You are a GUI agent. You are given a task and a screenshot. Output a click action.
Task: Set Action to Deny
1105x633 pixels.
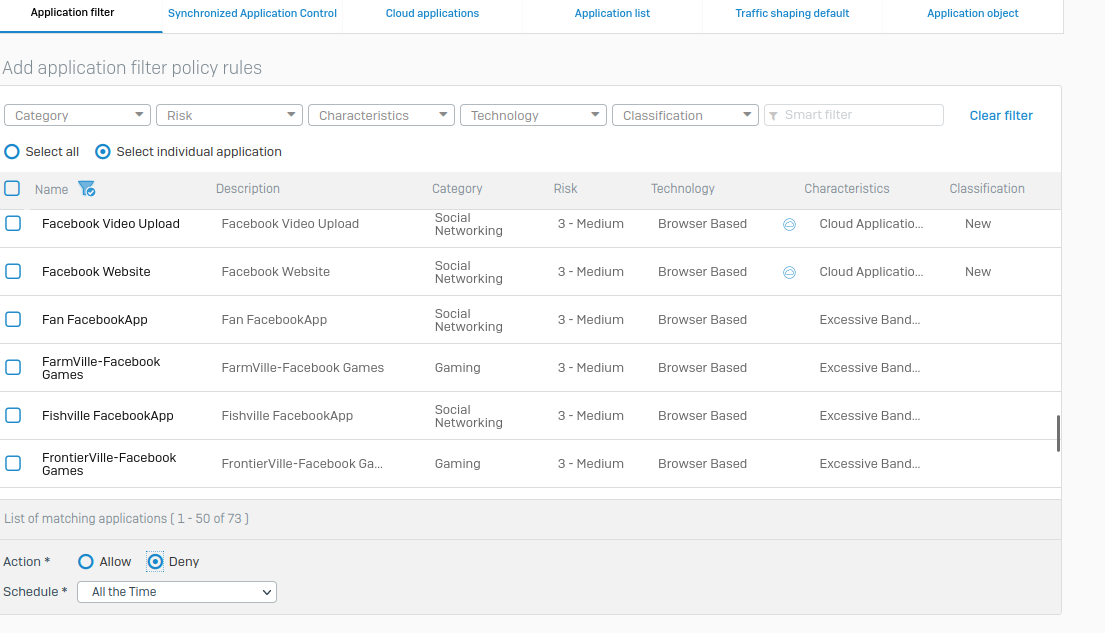click(x=155, y=562)
